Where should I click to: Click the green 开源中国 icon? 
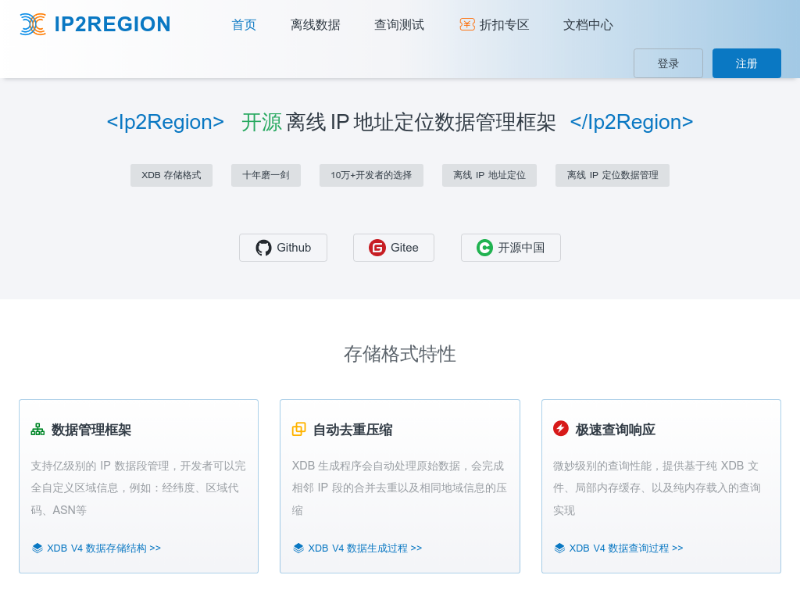tap(485, 248)
